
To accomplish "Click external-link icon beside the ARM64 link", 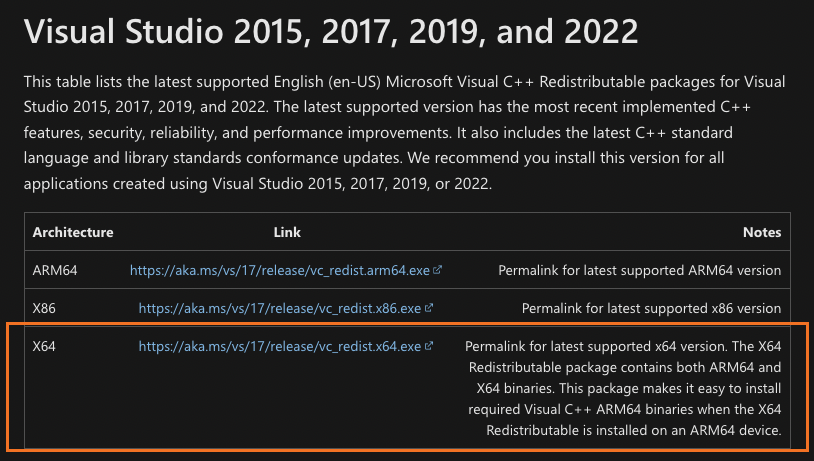I will (x=438, y=270).
